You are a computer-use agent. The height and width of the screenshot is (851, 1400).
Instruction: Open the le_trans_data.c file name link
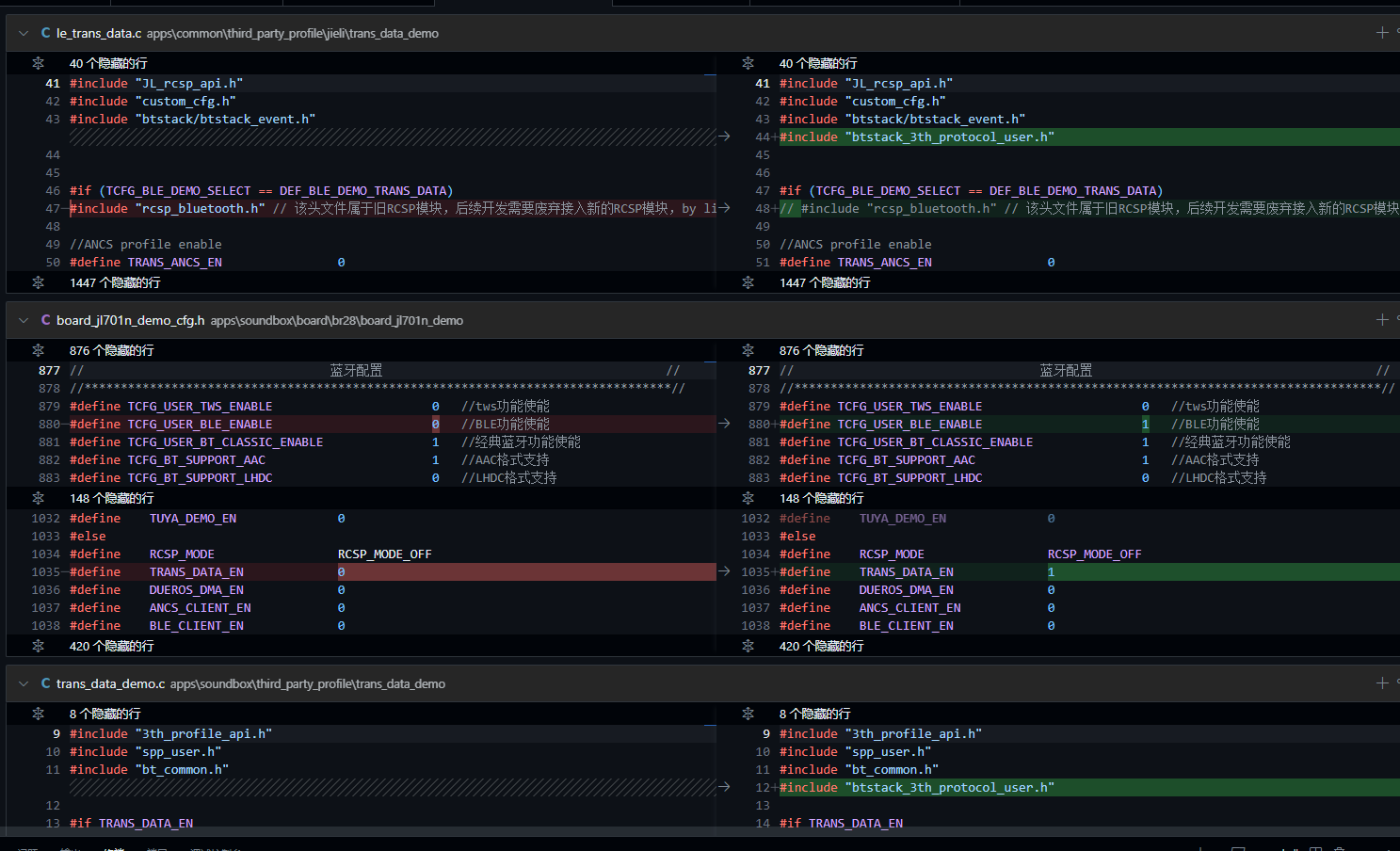point(99,33)
